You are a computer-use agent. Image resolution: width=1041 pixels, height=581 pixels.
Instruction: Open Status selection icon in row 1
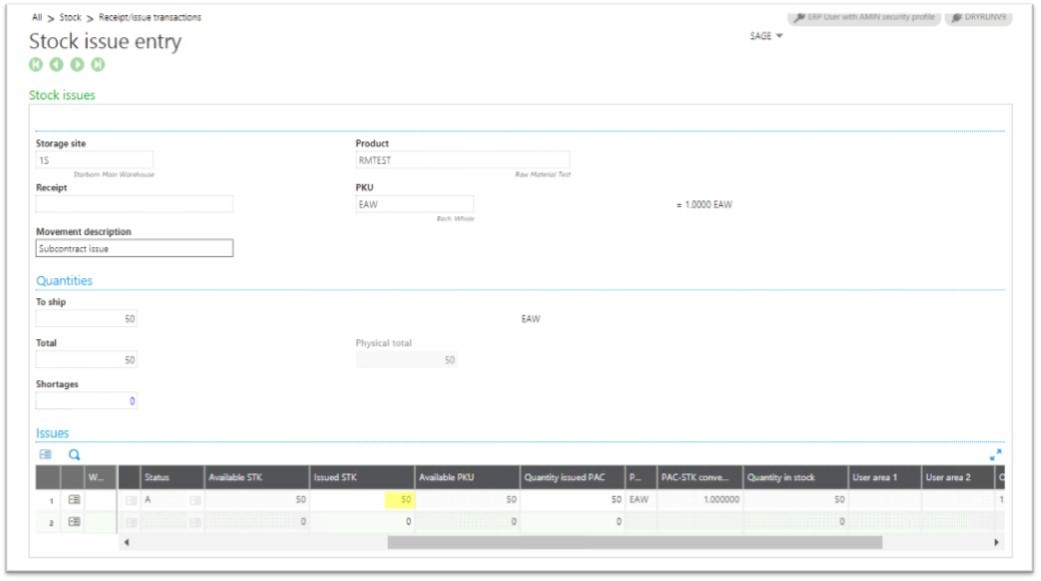coord(195,499)
